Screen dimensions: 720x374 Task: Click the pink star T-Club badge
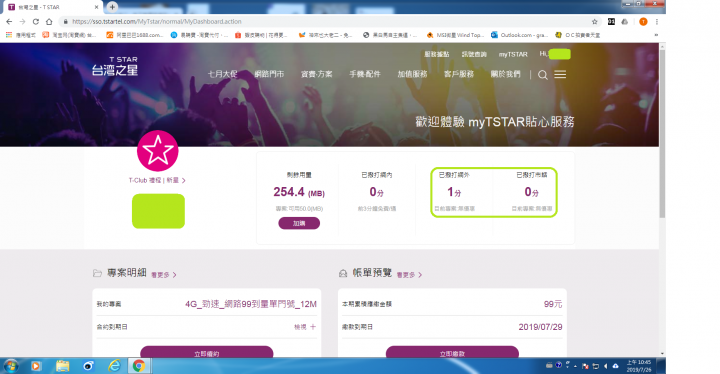tap(158, 151)
